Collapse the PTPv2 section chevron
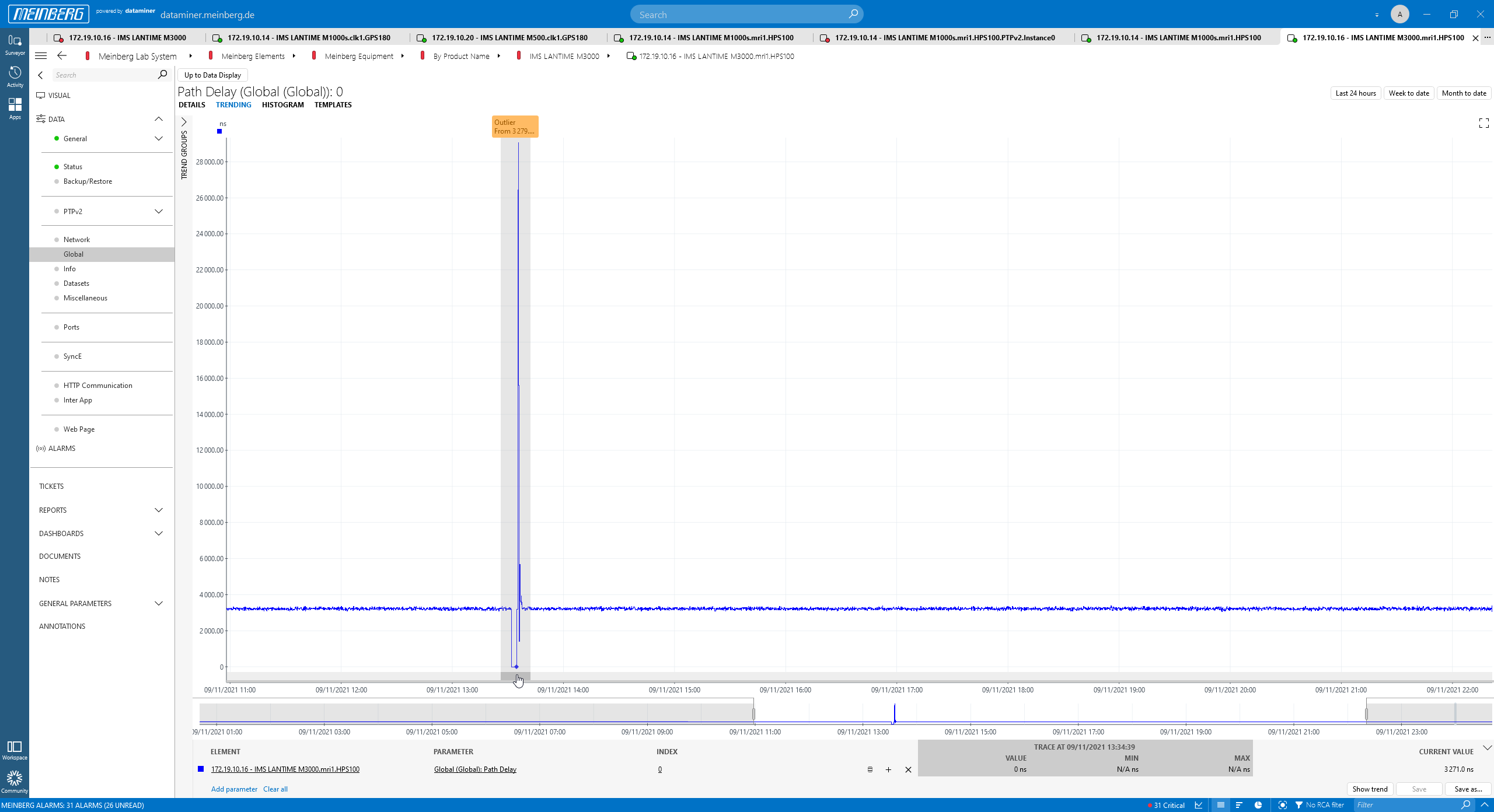Screen dimensions: 1494x812 (159, 212)
